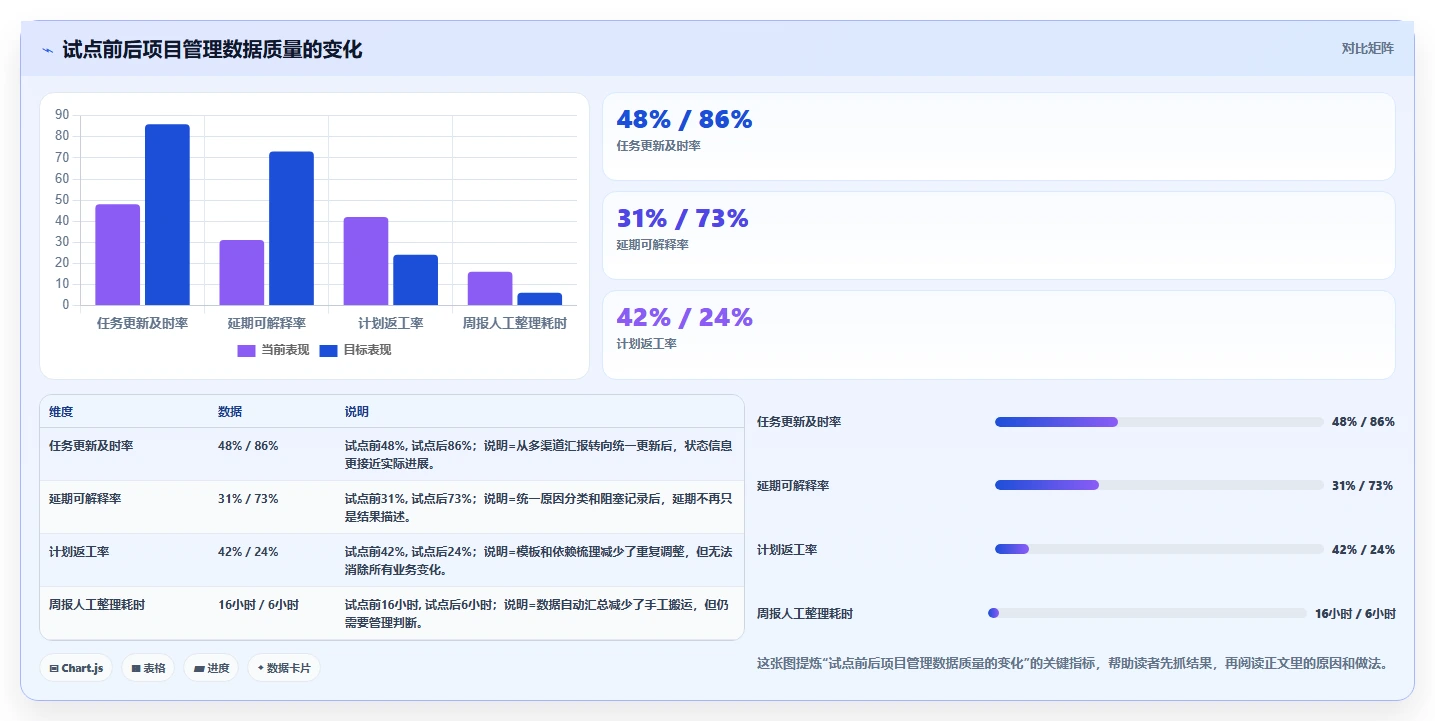Click the purple bar for 周报人工整理耗时
This screenshot has width=1435, height=721.
click(490, 288)
